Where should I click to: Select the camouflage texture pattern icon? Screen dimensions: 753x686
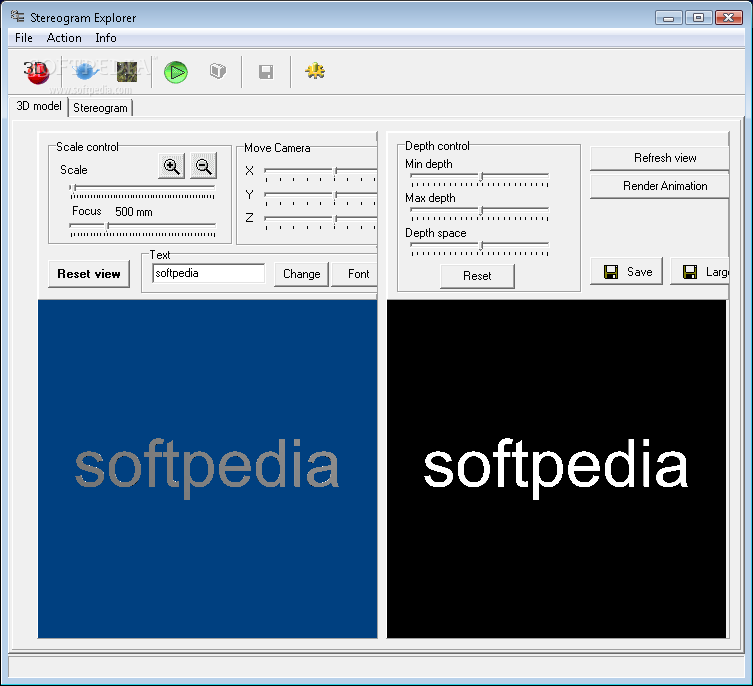[x=127, y=72]
